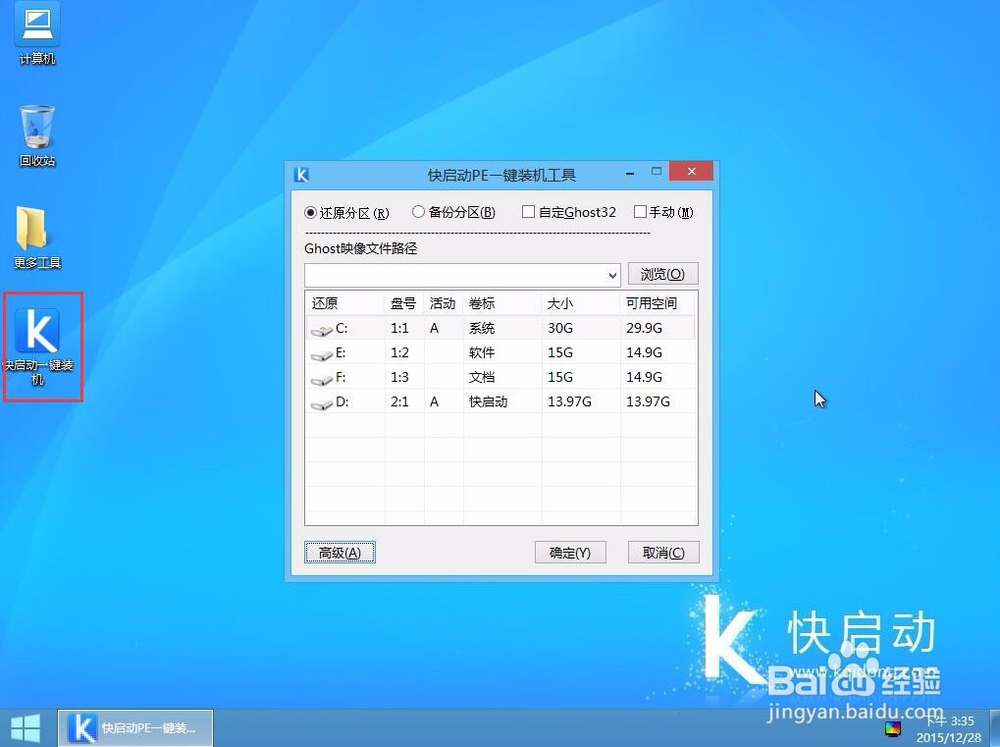1000x747 pixels.
Task: Click the 浏览(O) browse button
Action: pos(663,274)
